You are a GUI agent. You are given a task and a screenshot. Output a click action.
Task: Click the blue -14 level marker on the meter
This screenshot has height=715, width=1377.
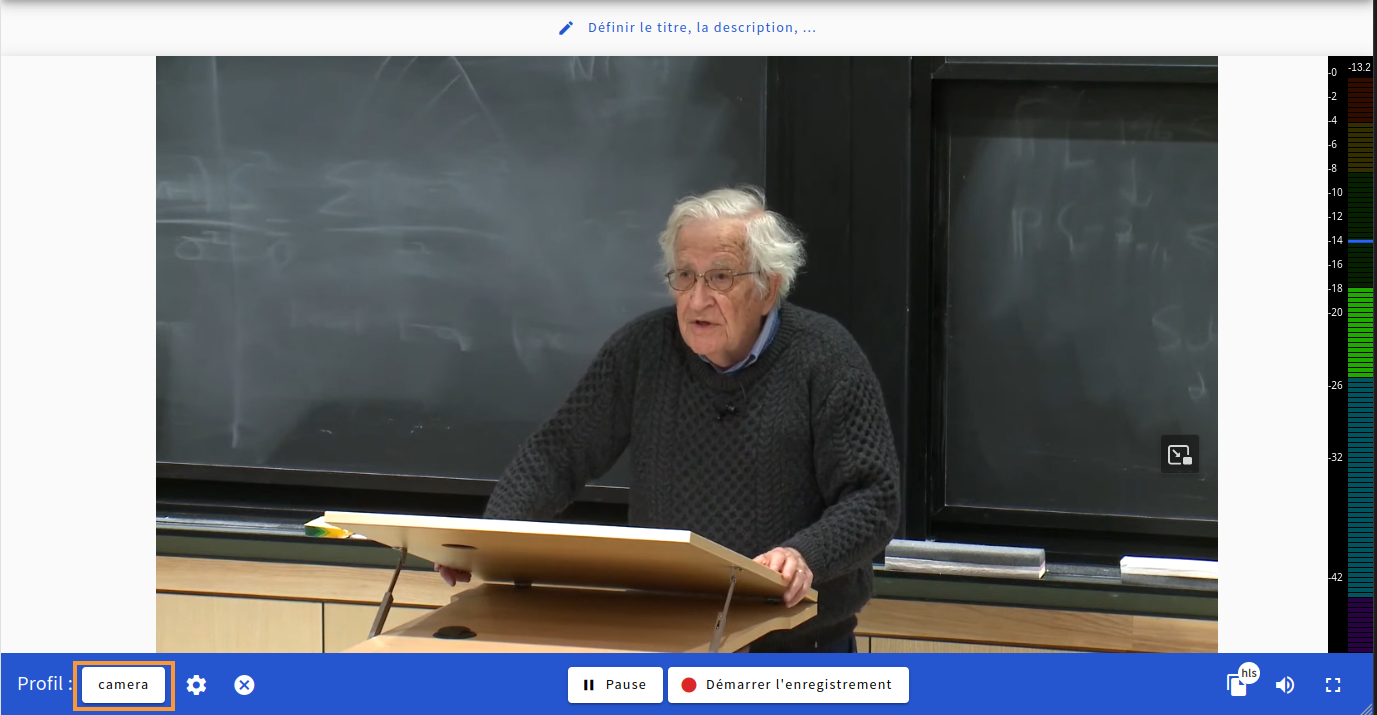pos(1360,241)
